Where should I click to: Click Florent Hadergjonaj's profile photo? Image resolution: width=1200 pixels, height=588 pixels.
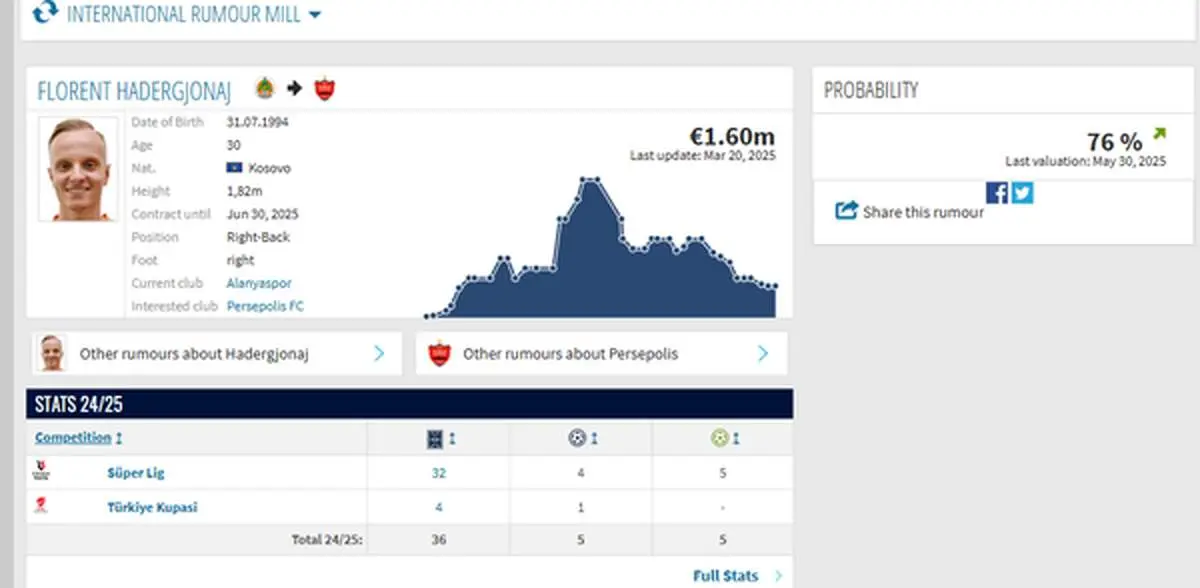click(x=78, y=169)
